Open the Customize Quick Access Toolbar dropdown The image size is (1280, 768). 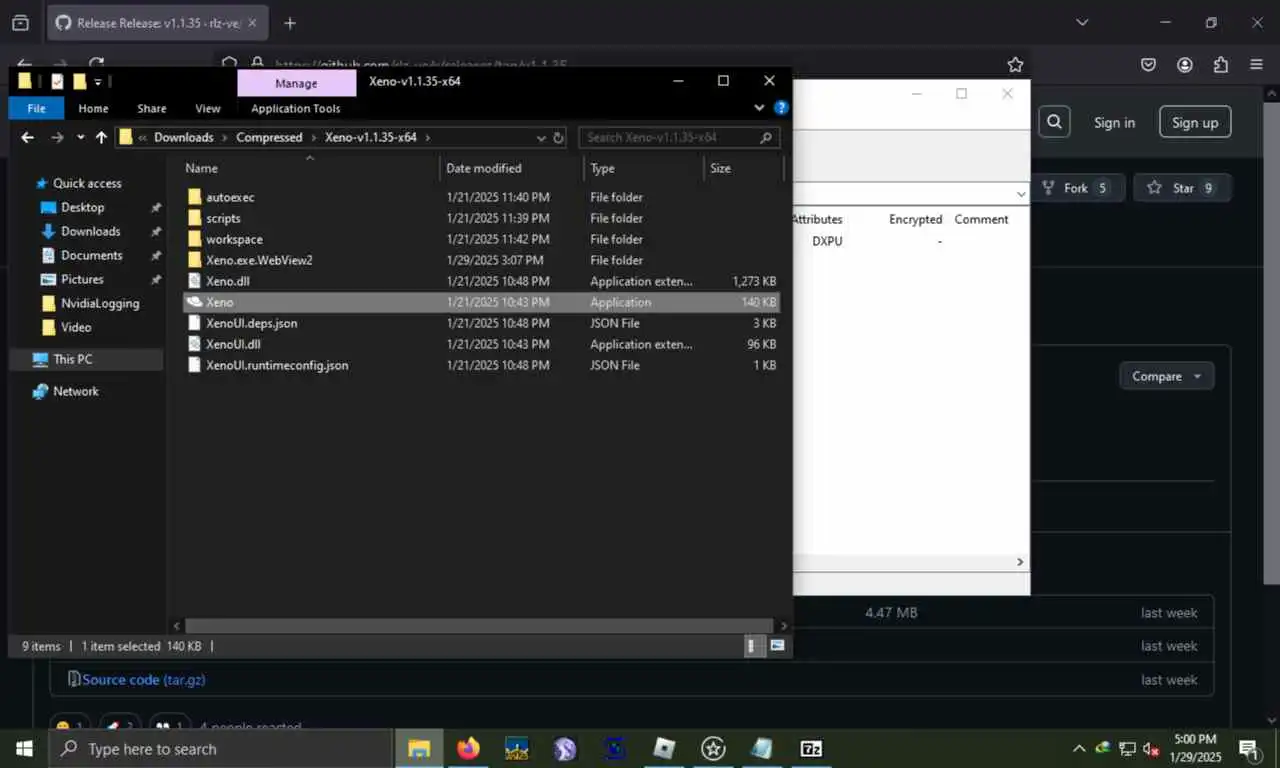(98, 82)
